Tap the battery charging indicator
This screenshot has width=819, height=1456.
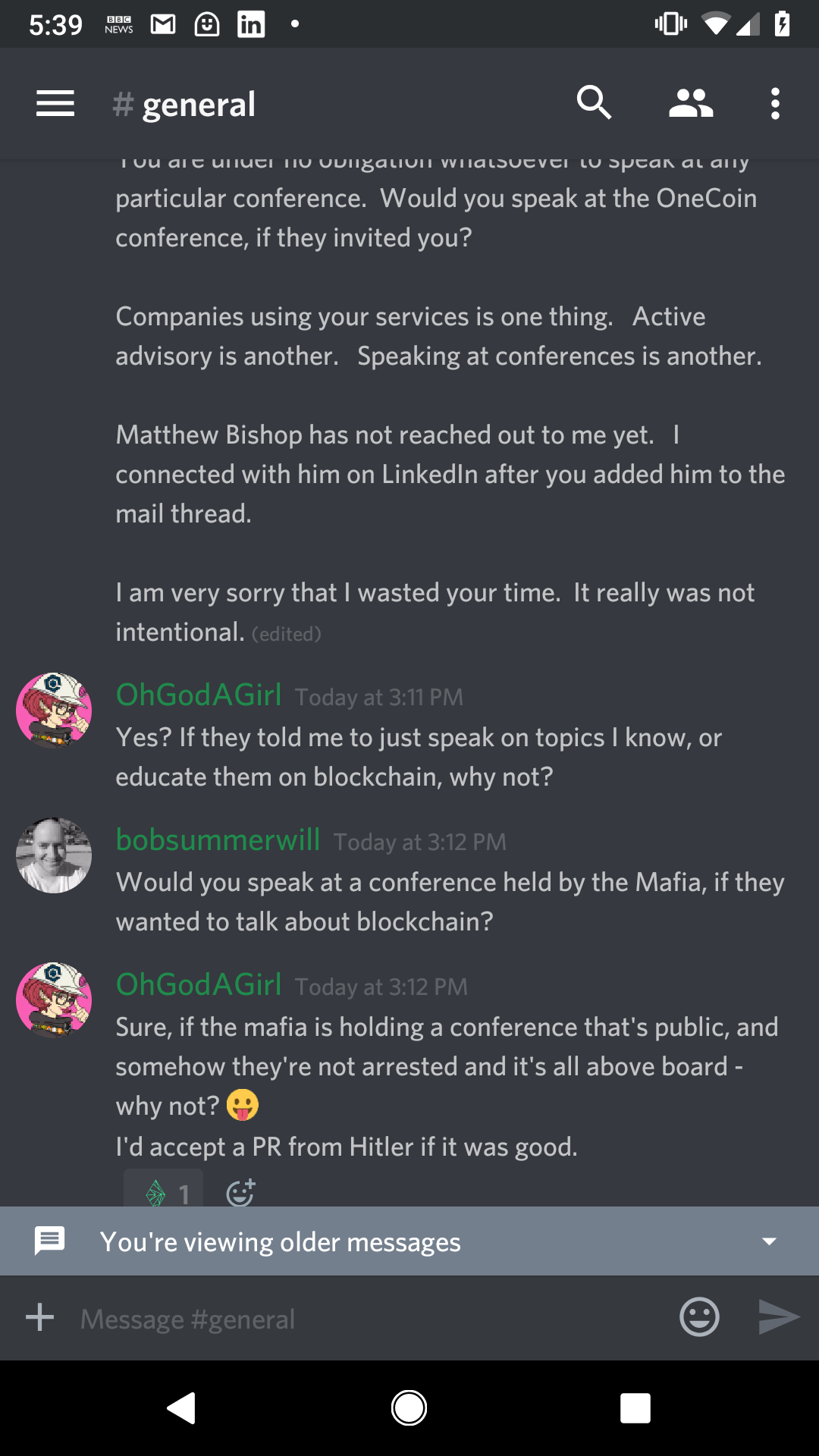(x=783, y=23)
